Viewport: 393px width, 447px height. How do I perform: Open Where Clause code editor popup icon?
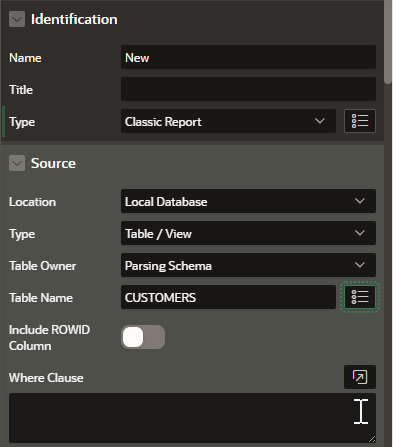coord(360,377)
